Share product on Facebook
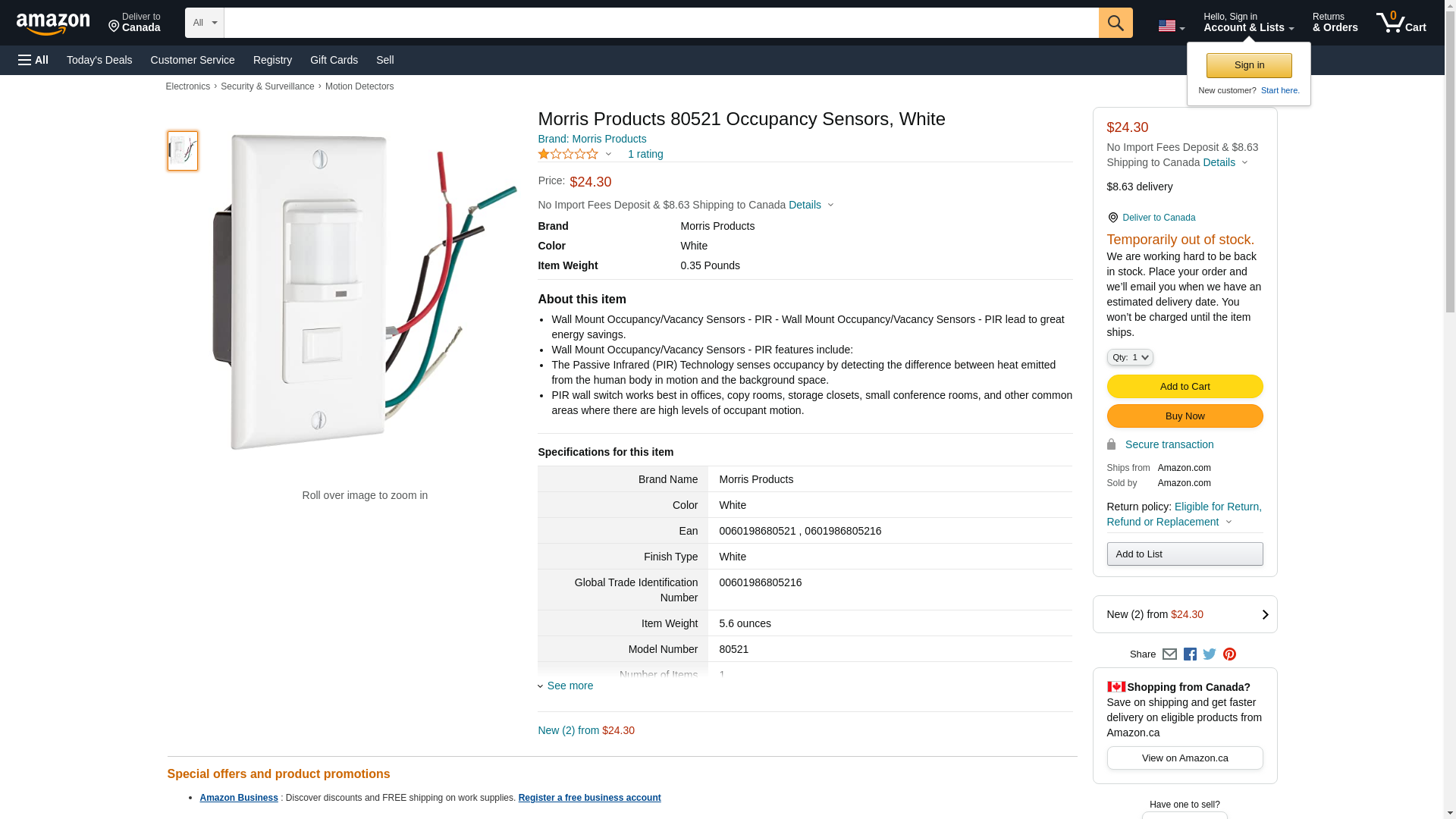 tap(1190, 654)
